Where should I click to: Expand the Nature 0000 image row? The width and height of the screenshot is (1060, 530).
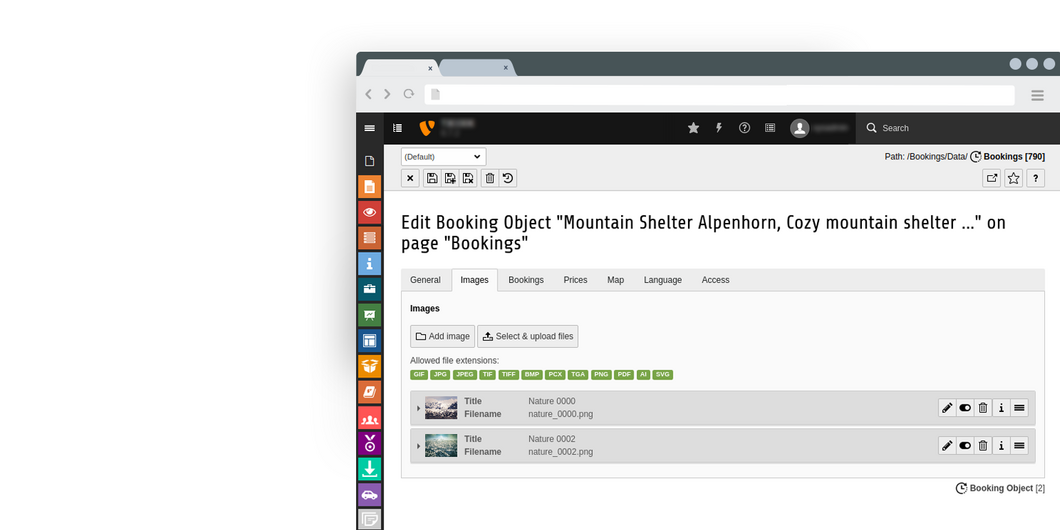[418, 408]
